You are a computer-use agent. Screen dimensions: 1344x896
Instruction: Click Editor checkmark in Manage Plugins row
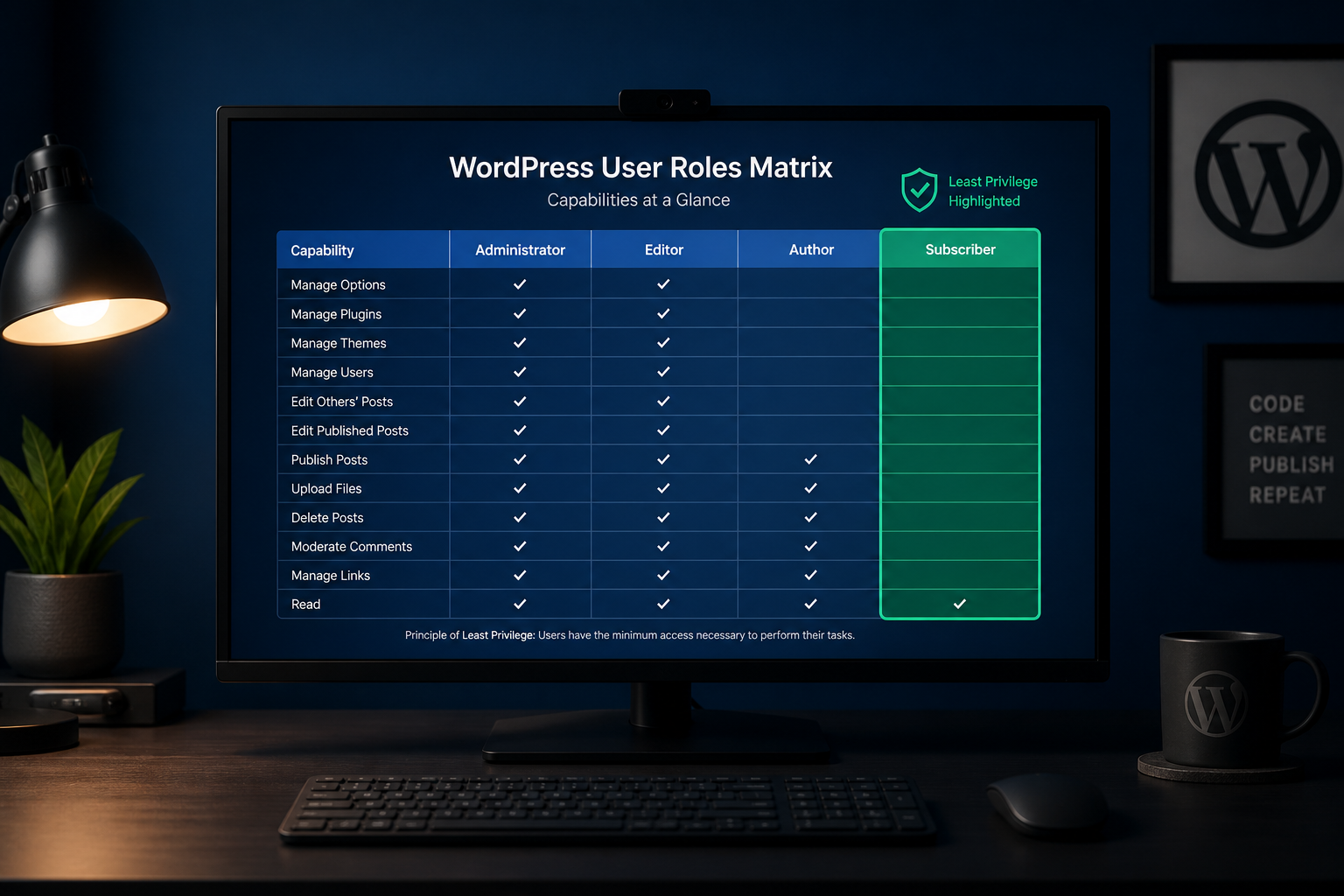coord(663,313)
